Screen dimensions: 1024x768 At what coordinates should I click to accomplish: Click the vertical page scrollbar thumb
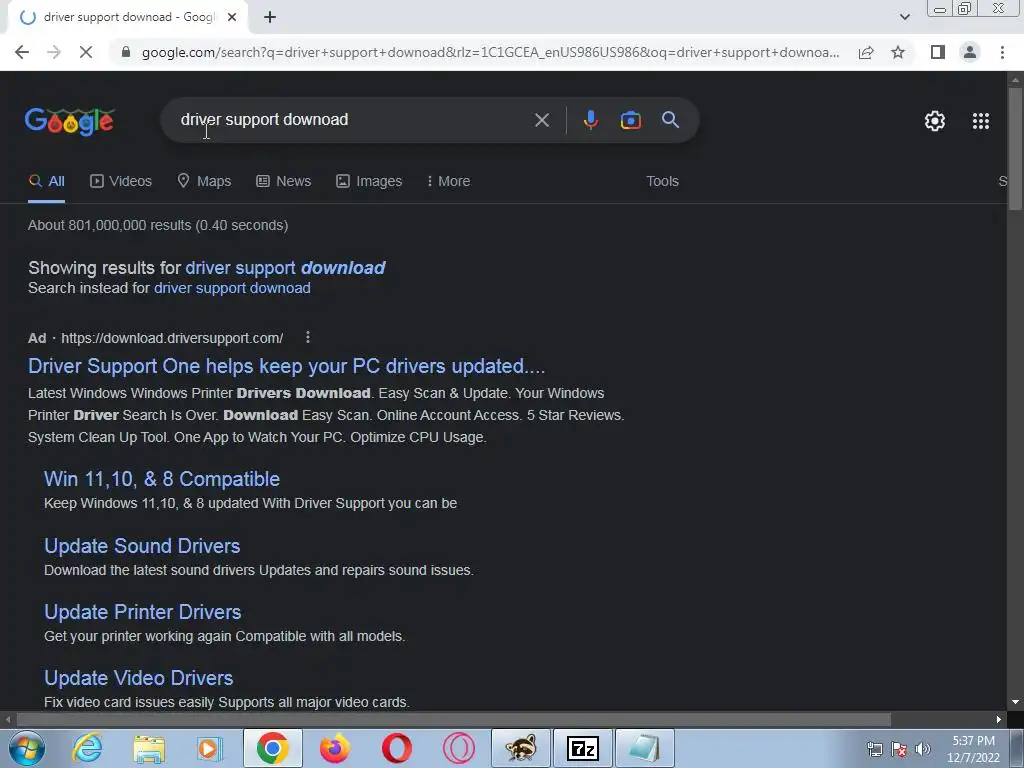pyautogui.click(x=1015, y=149)
